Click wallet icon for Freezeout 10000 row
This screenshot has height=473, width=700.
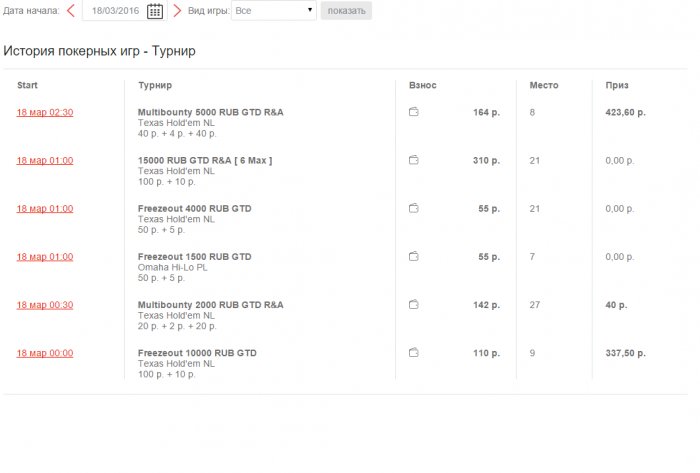(414, 352)
